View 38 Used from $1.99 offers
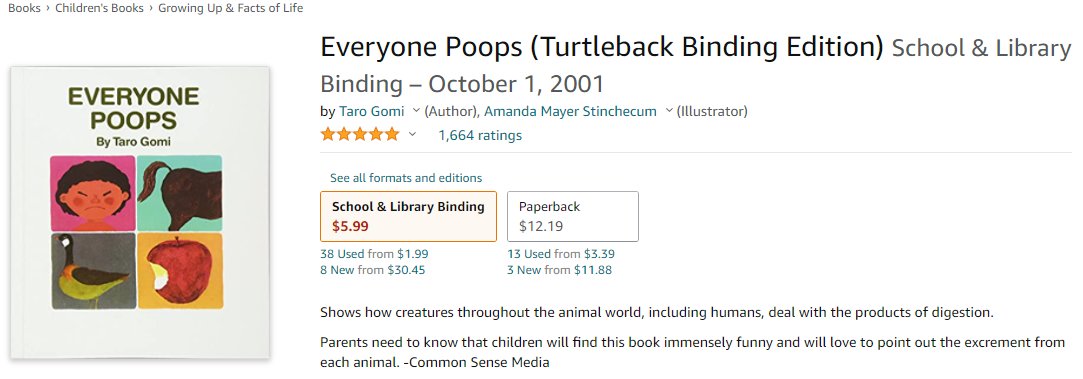Screen dimensions: 1083x379 pyautogui.click(x=374, y=254)
